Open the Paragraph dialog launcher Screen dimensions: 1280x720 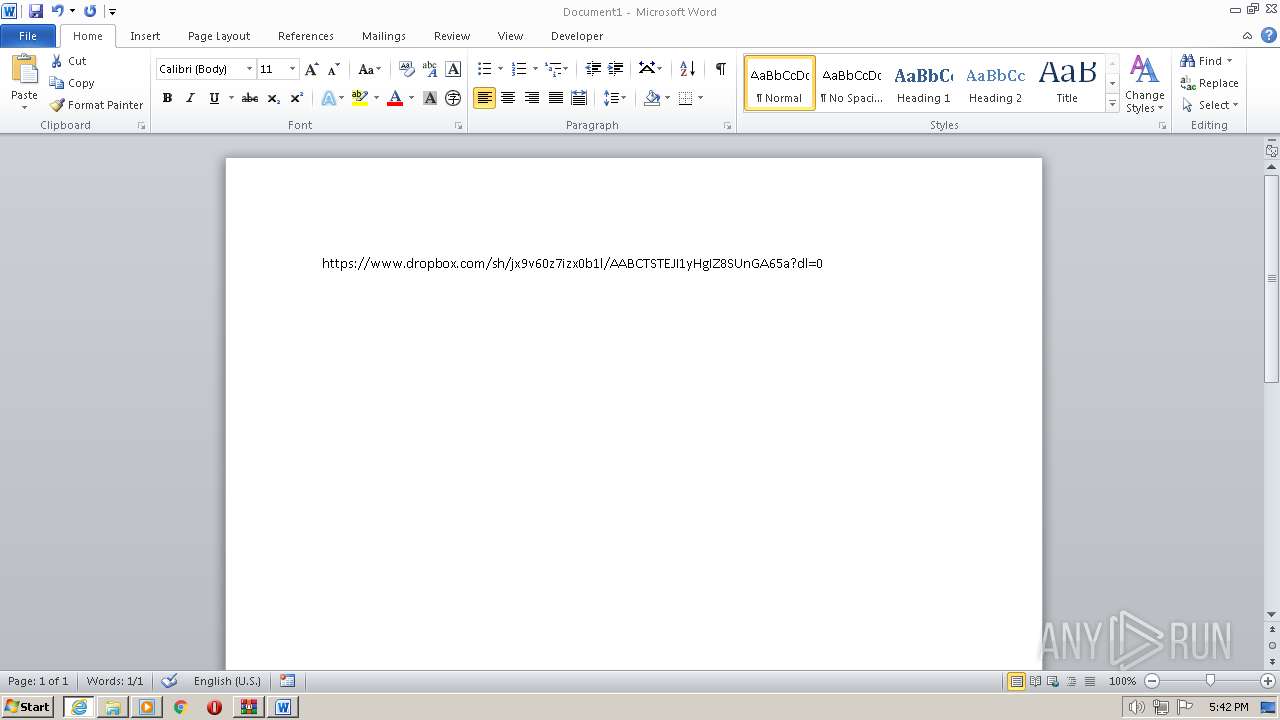click(727, 126)
